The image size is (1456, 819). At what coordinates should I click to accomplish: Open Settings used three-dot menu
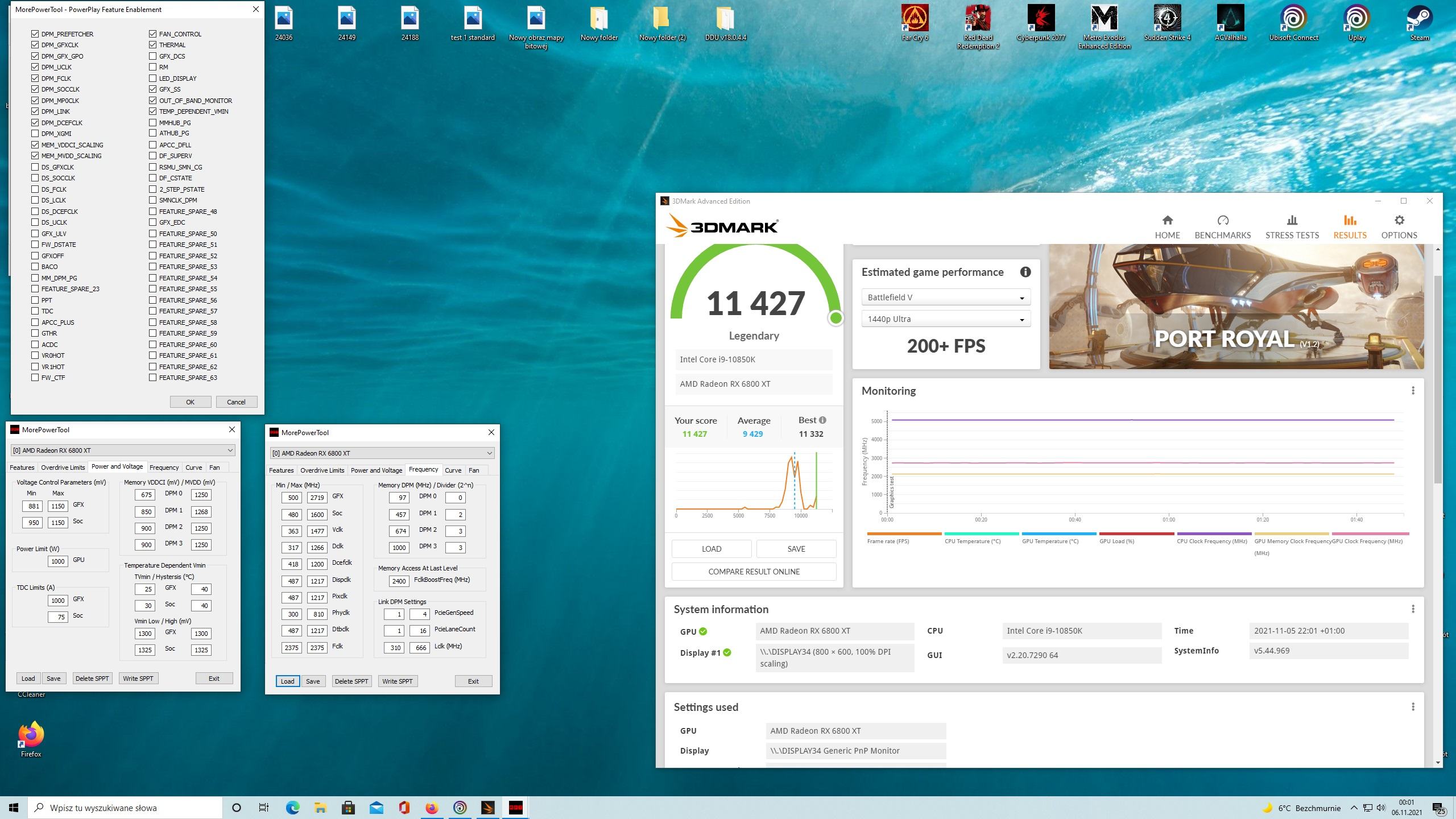click(1413, 707)
